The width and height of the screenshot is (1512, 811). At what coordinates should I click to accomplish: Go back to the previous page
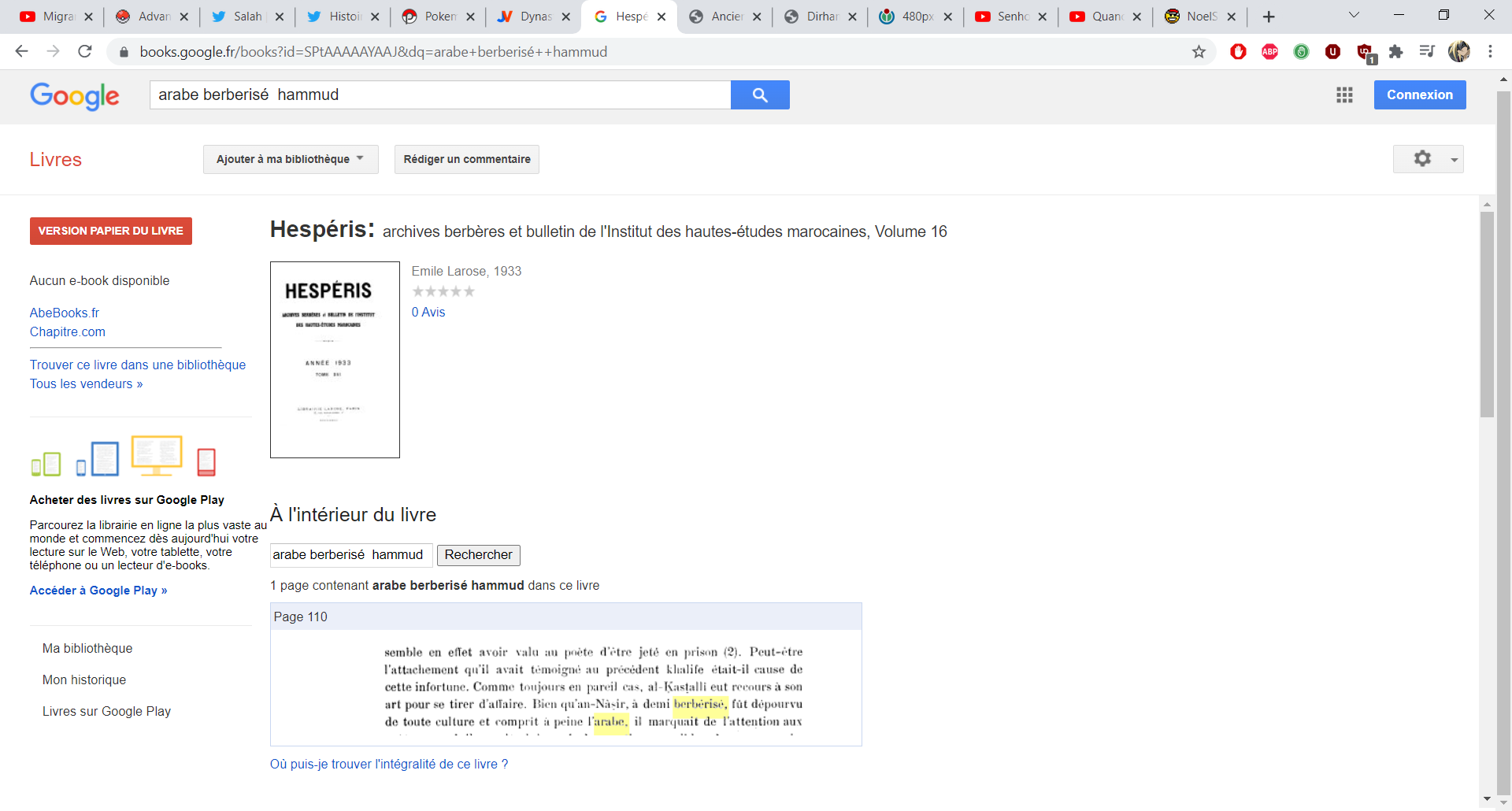tap(22, 52)
